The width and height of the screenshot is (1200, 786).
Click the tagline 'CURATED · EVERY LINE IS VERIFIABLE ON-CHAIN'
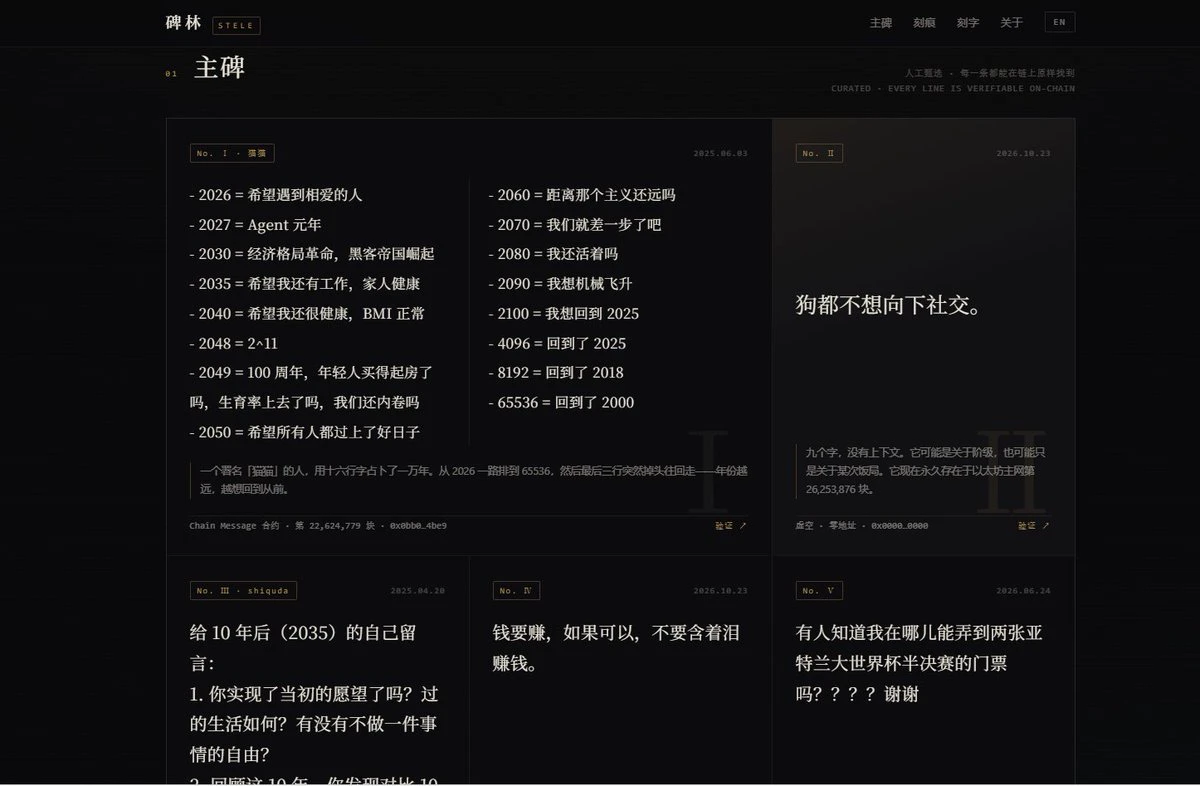[x=953, y=88]
